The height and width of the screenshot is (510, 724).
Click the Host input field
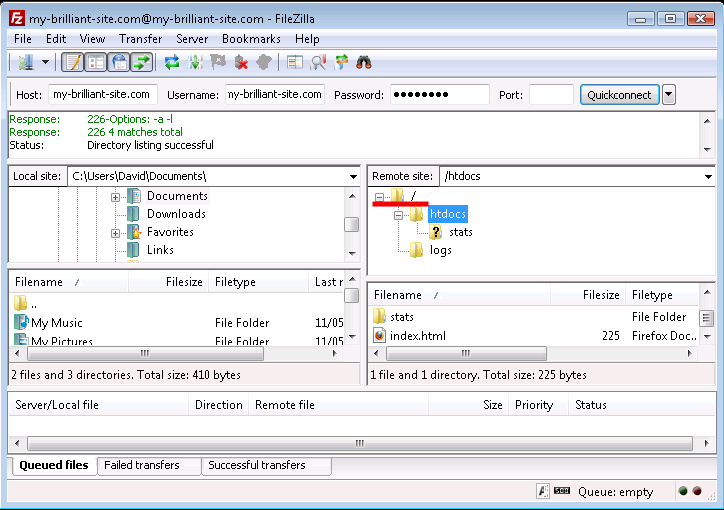point(103,95)
